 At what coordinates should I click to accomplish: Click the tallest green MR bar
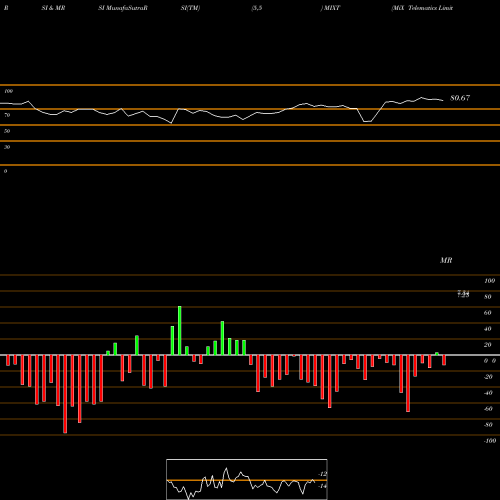pyautogui.click(x=180, y=331)
